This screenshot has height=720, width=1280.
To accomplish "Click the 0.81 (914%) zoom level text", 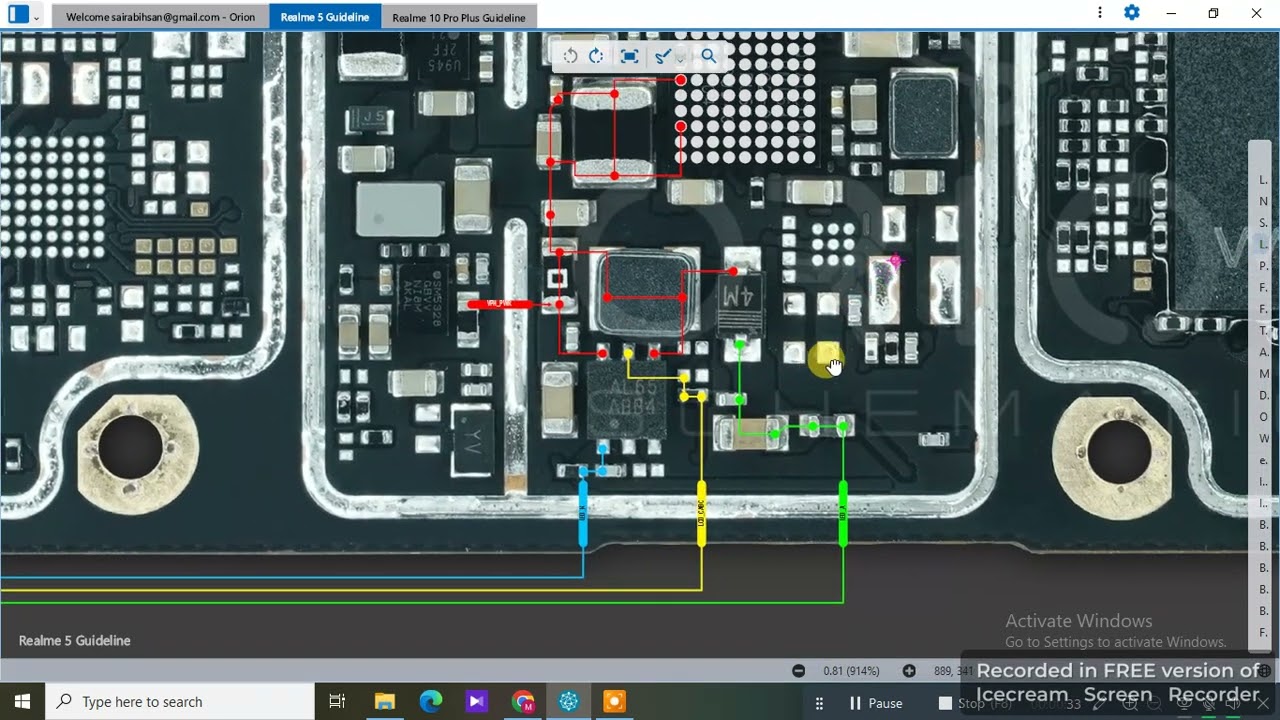I will pos(851,671).
